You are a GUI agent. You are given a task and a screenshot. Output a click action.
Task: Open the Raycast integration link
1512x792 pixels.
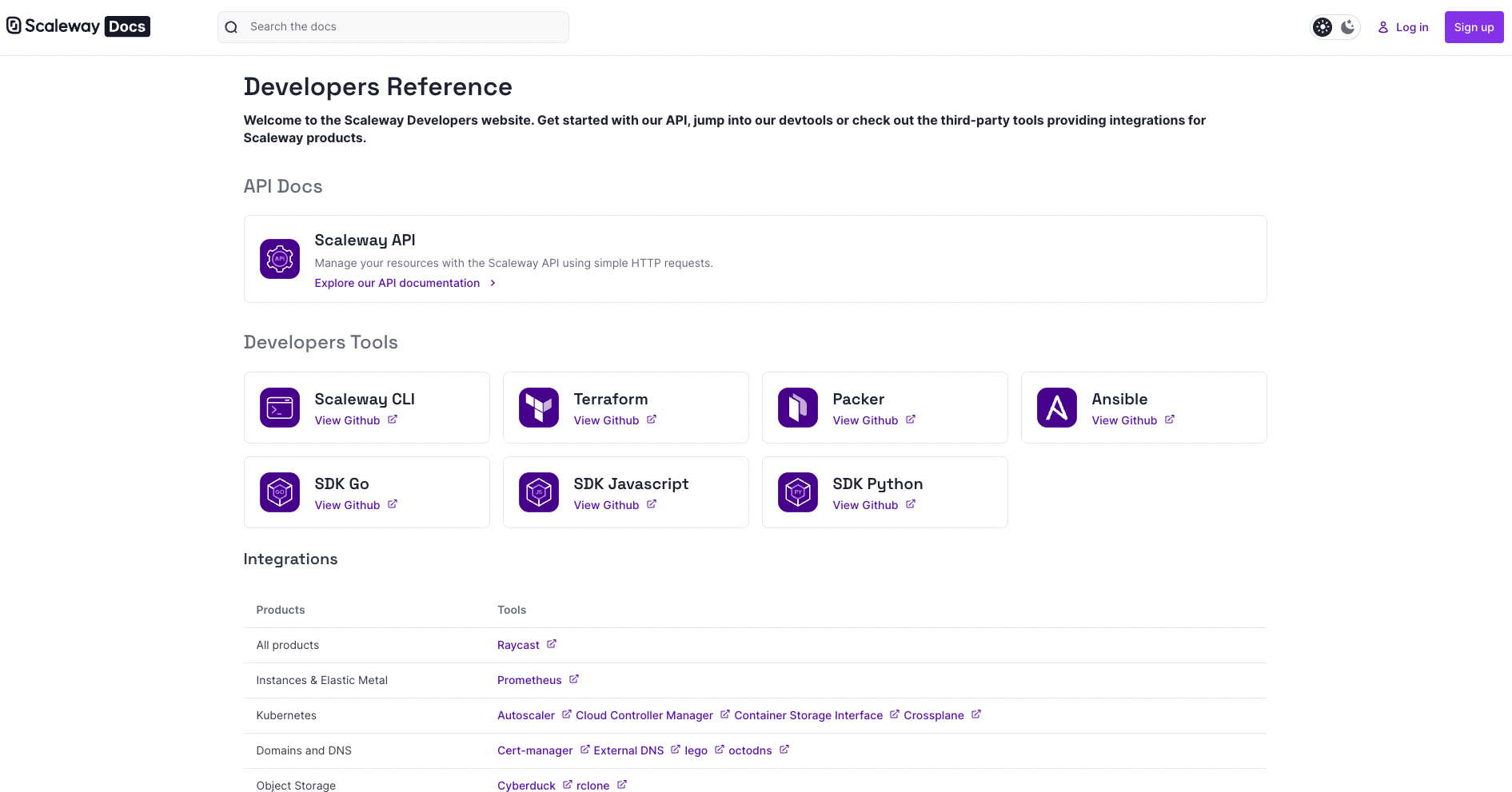520,645
